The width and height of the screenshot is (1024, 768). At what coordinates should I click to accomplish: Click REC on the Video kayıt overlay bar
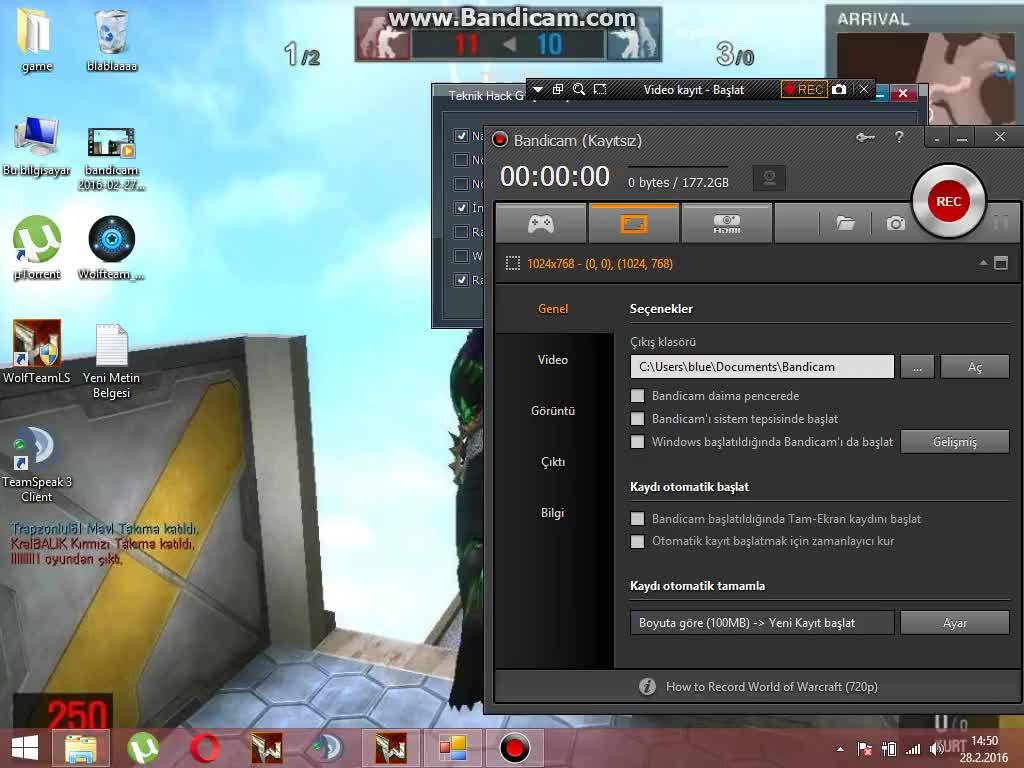tap(804, 89)
